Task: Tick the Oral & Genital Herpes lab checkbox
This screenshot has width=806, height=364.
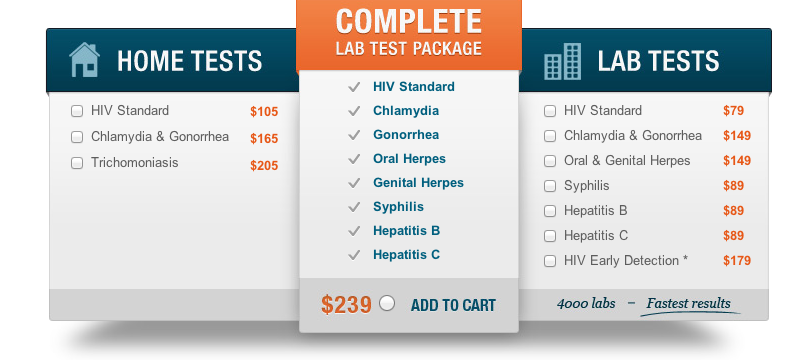Action: [x=549, y=161]
